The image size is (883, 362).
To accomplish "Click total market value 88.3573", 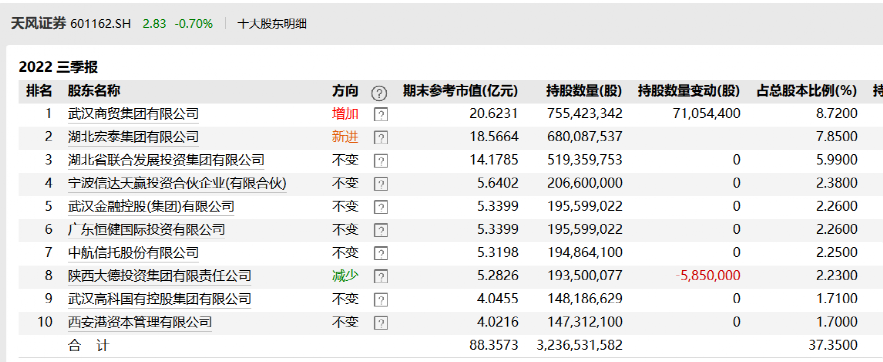I will point(493,345).
